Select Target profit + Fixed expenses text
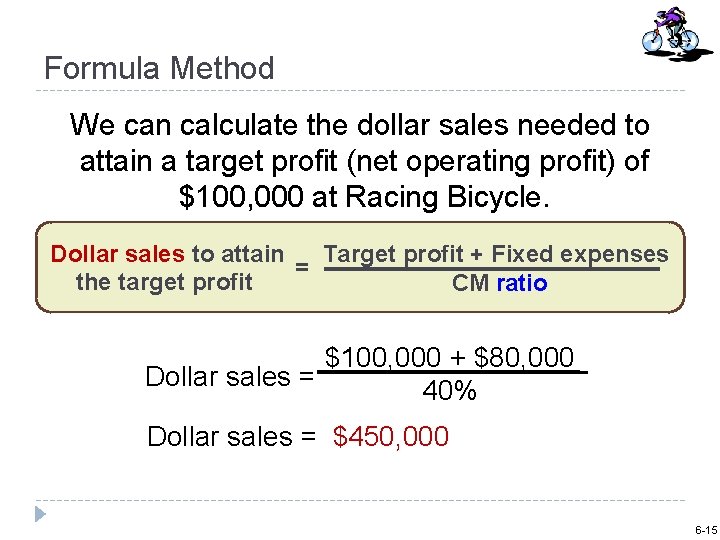Image resolution: width=720 pixels, height=540 pixels. [x=496, y=254]
